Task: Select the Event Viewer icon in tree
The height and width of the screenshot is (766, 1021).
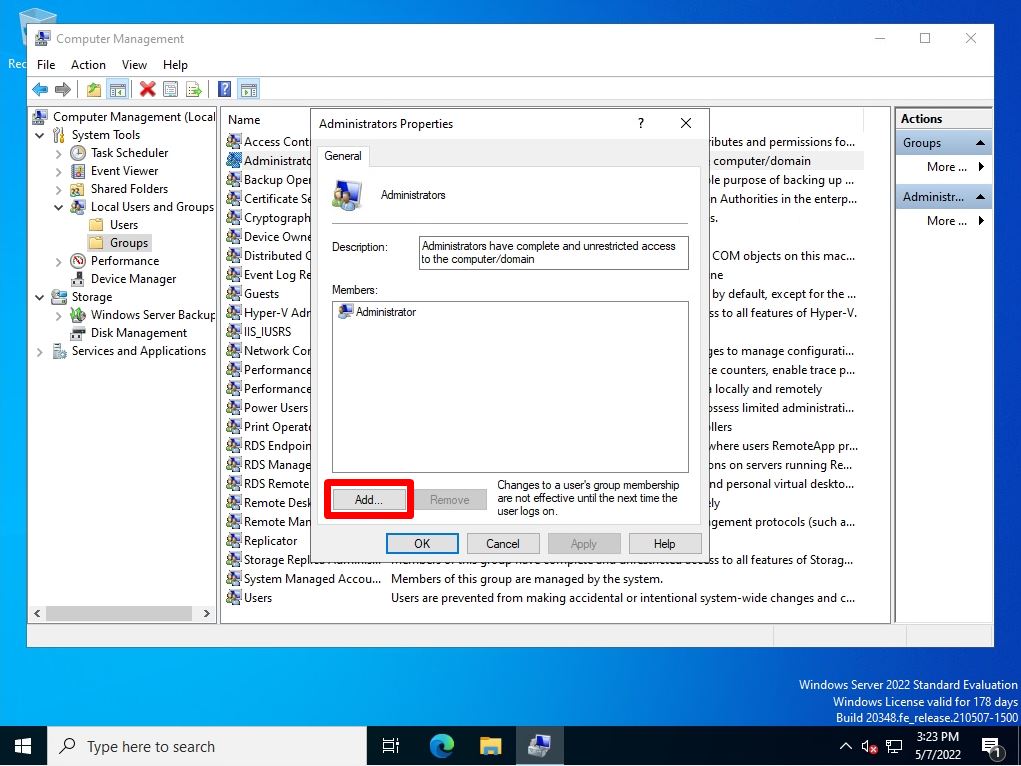Action: [78, 171]
